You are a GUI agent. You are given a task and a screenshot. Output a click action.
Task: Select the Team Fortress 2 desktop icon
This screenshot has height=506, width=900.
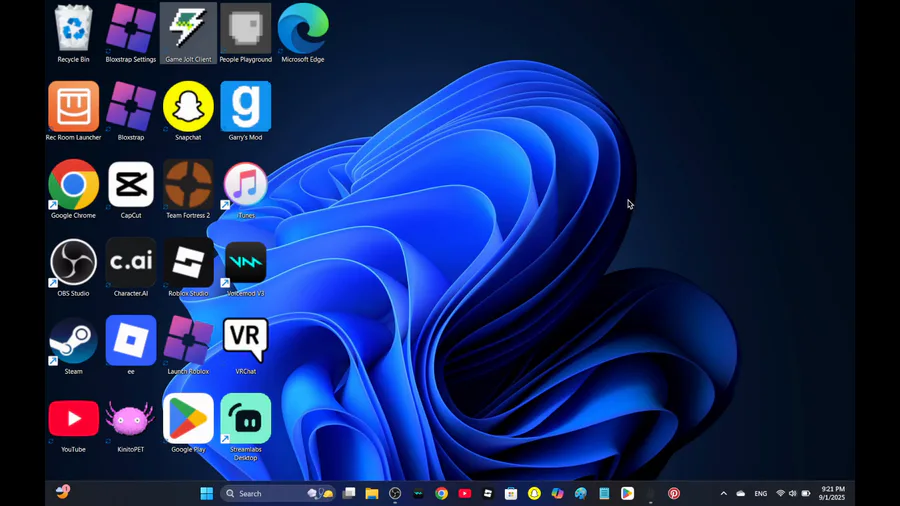[188, 189]
